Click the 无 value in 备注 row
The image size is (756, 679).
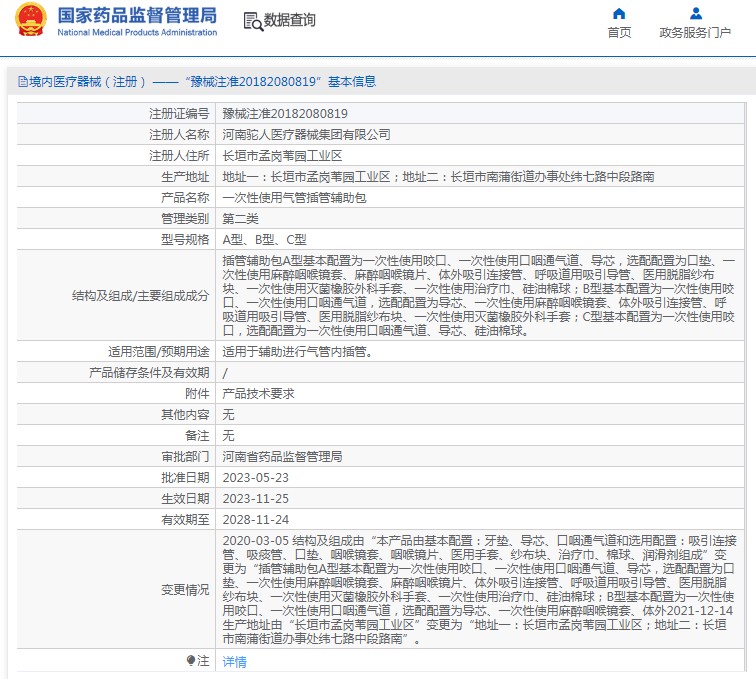[228, 435]
